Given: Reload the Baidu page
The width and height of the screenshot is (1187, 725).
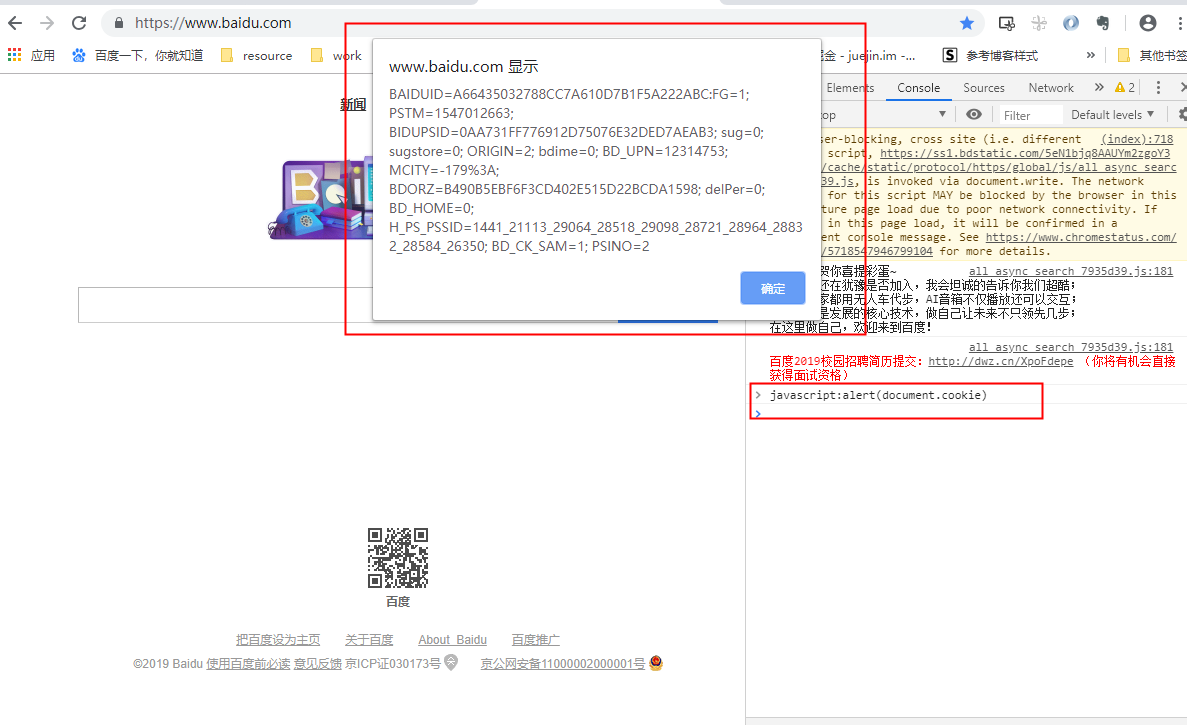Looking at the screenshot, I should [79, 23].
